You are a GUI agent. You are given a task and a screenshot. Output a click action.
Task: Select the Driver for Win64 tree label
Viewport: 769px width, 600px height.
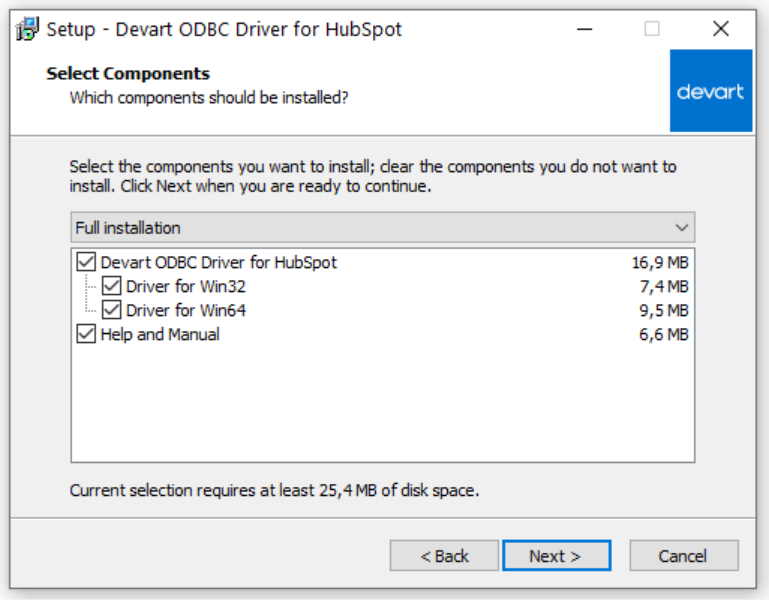[185, 311]
